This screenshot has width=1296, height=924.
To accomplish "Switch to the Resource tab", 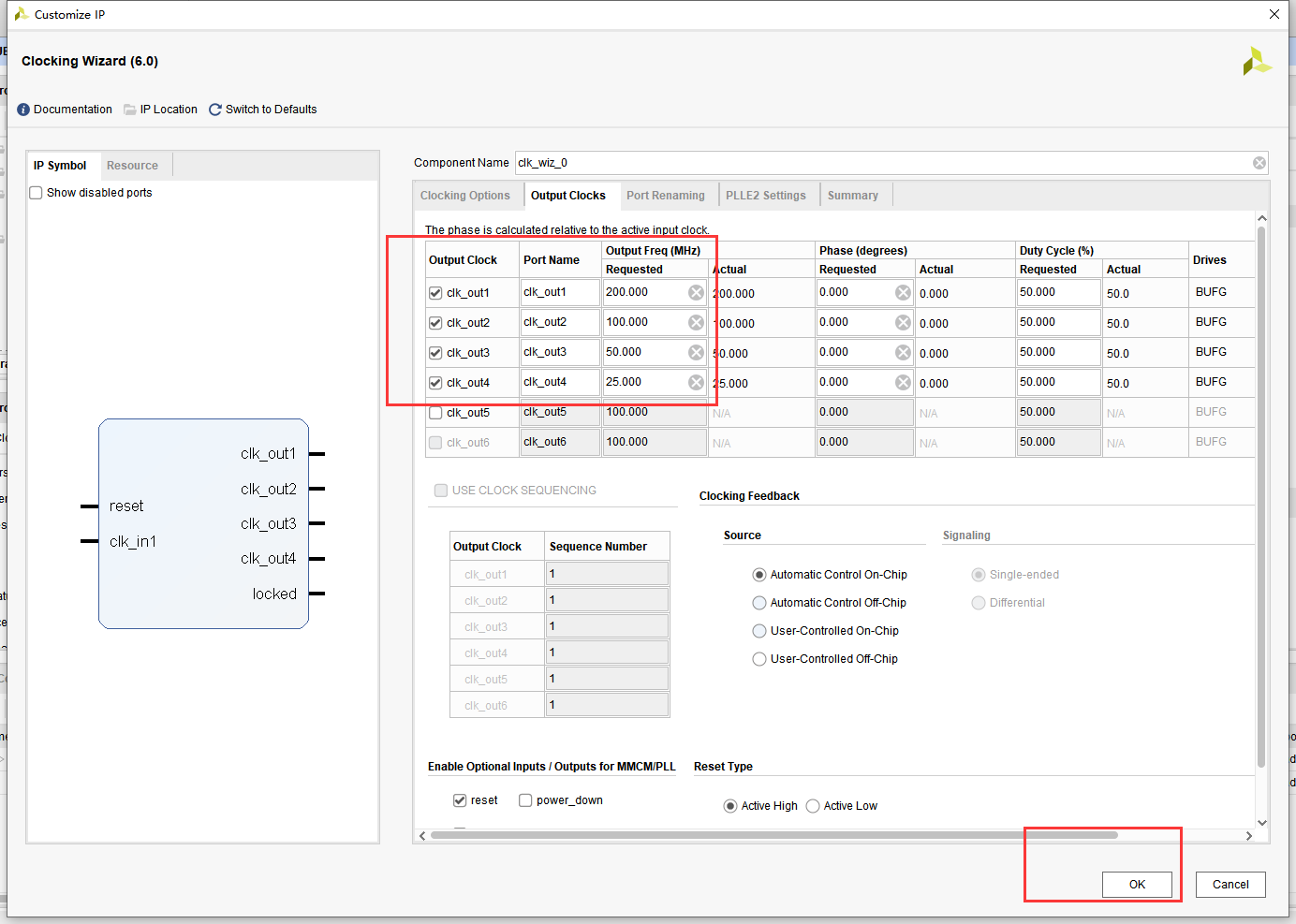I will 132,166.
